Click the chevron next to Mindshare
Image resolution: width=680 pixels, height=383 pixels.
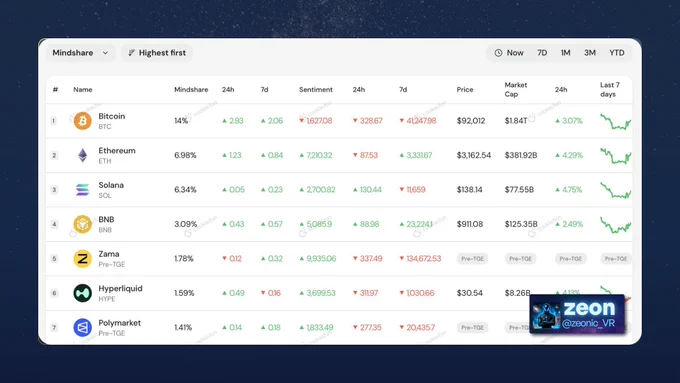(105, 53)
